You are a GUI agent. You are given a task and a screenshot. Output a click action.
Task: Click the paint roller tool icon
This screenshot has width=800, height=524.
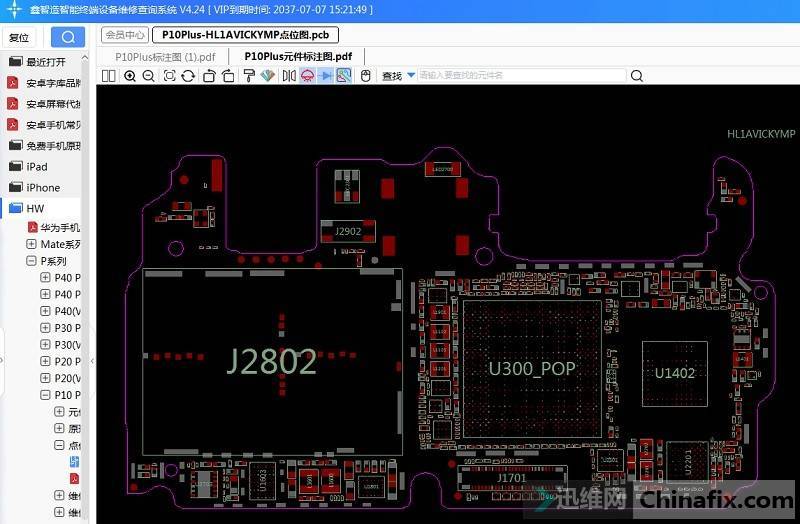pyautogui.click(x=247, y=76)
